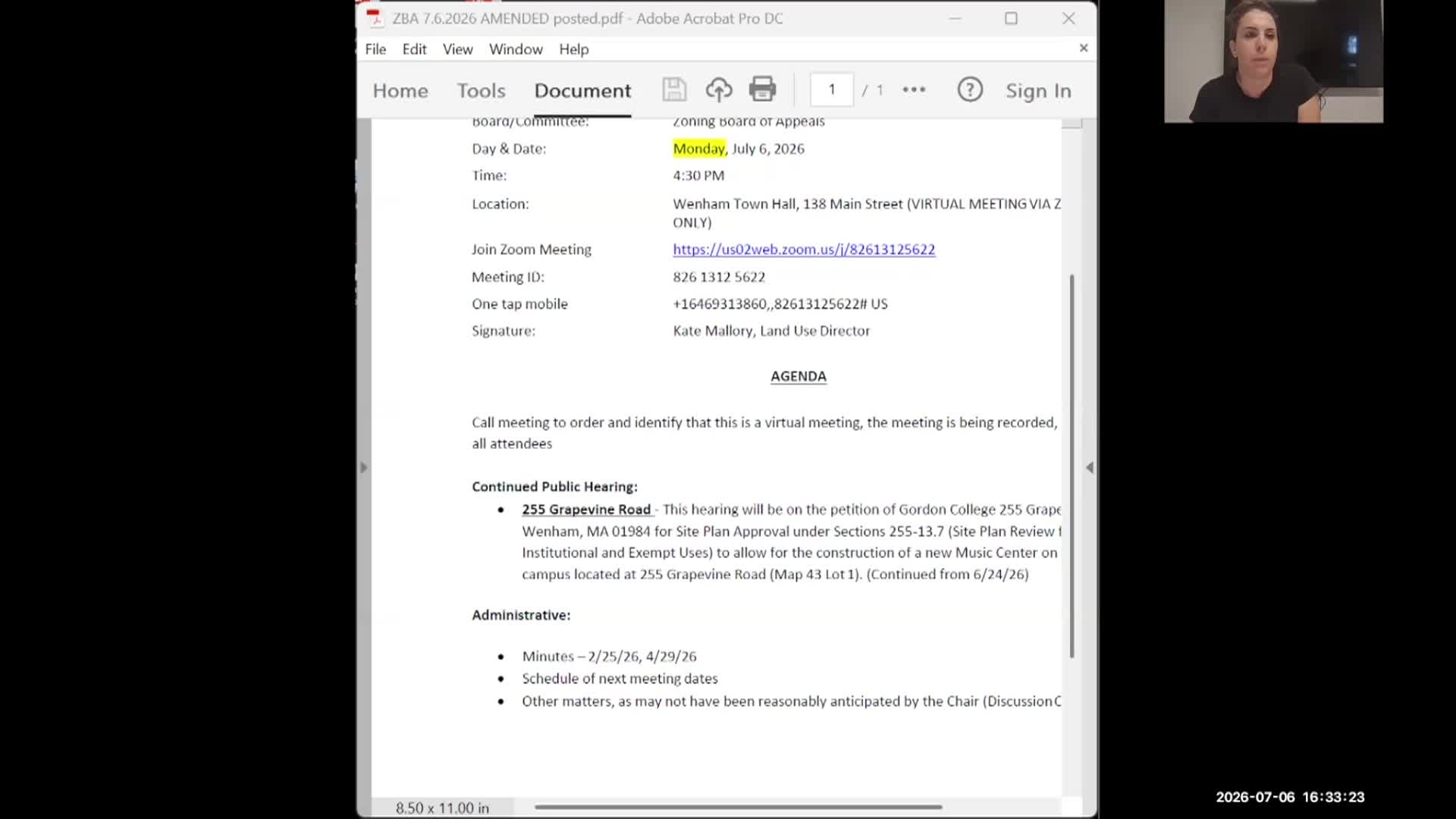Click the Save disk icon
Image resolution: width=1456 pixels, height=819 pixels.
[x=673, y=89]
